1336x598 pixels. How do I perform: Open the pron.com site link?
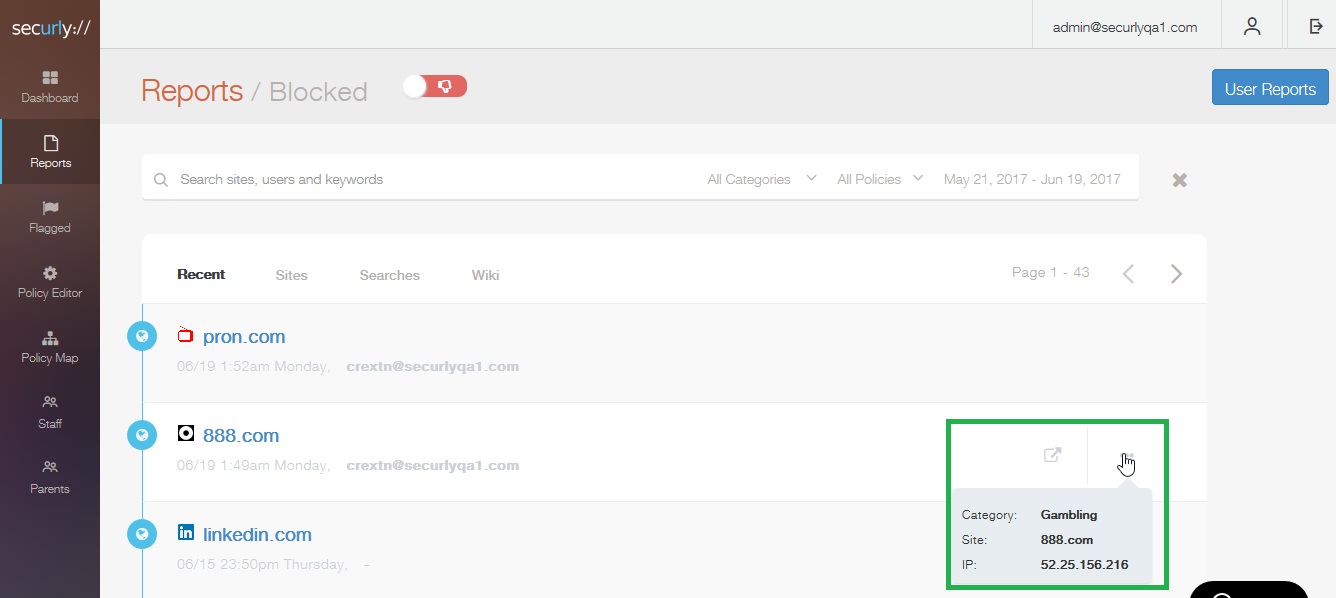pos(244,337)
